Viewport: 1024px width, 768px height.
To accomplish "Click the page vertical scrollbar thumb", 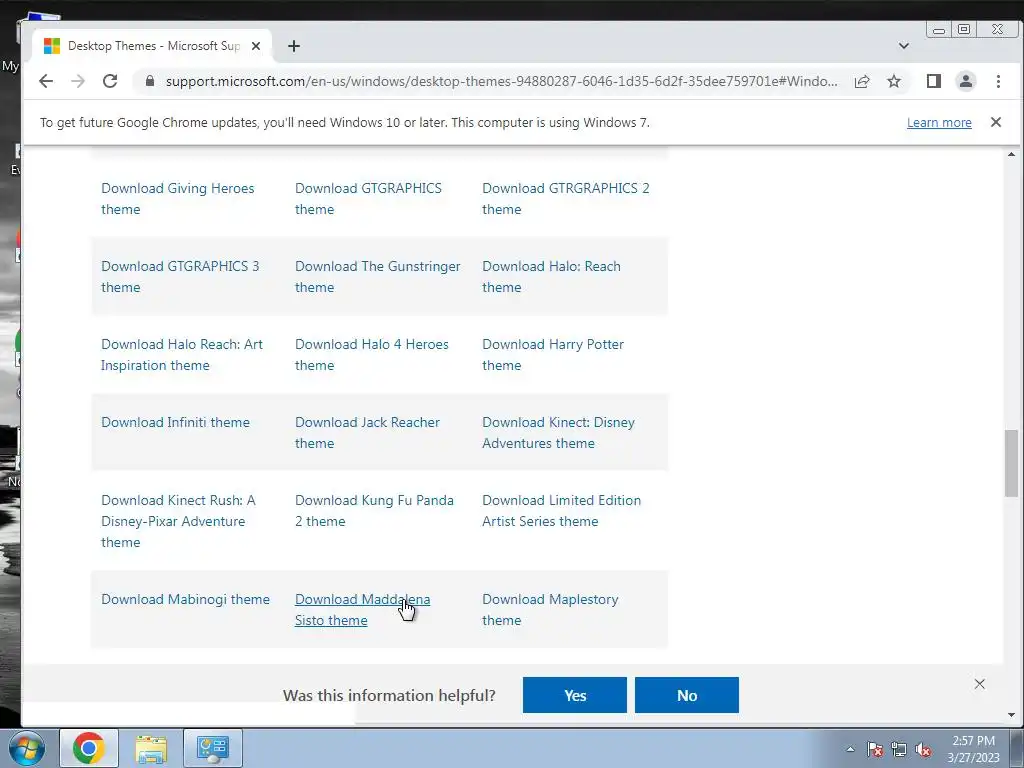I will point(1011,463).
